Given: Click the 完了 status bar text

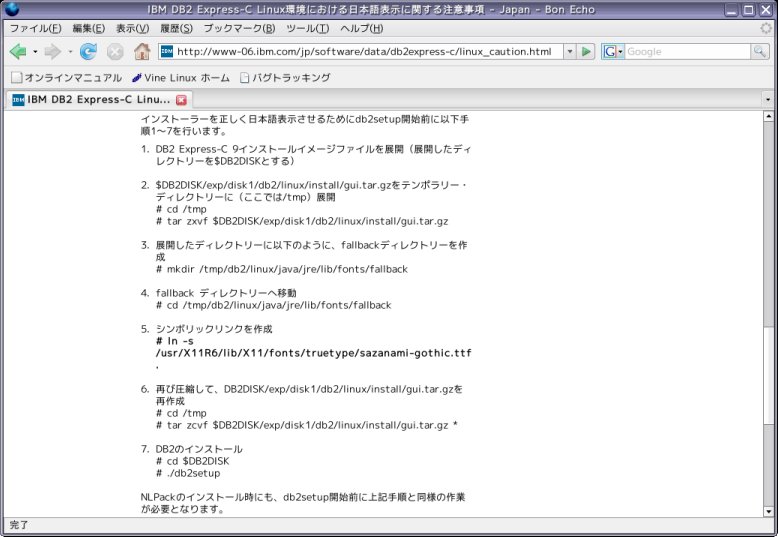Looking at the screenshot, I should [19, 525].
